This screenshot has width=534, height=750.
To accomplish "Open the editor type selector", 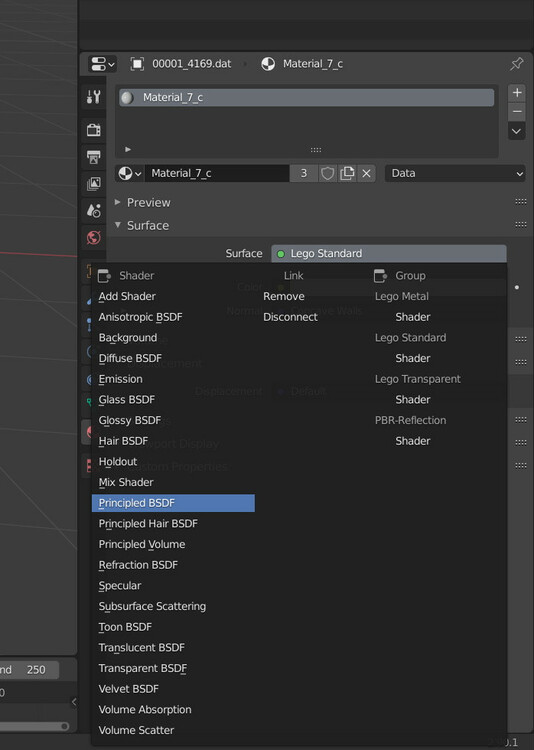I will tap(102, 64).
